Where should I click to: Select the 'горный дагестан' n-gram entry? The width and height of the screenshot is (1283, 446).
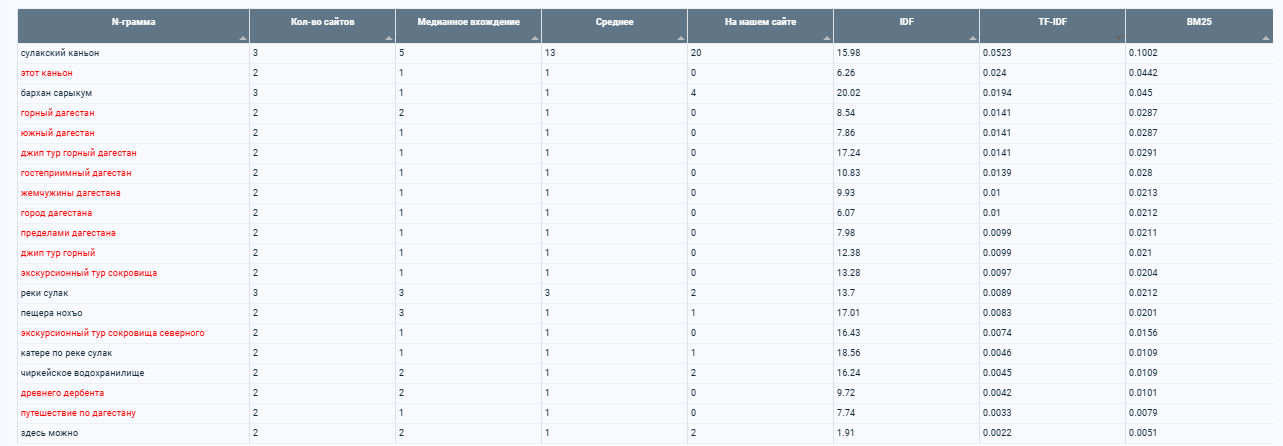(x=57, y=113)
